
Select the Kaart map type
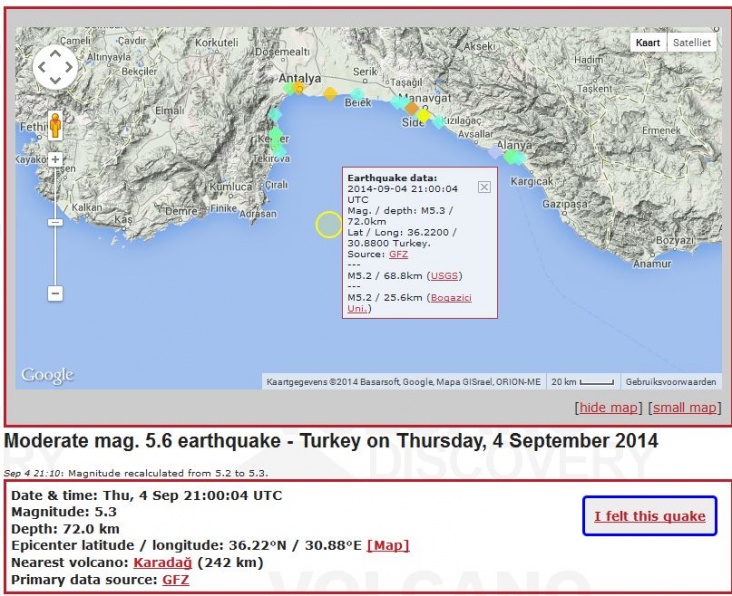(x=648, y=43)
